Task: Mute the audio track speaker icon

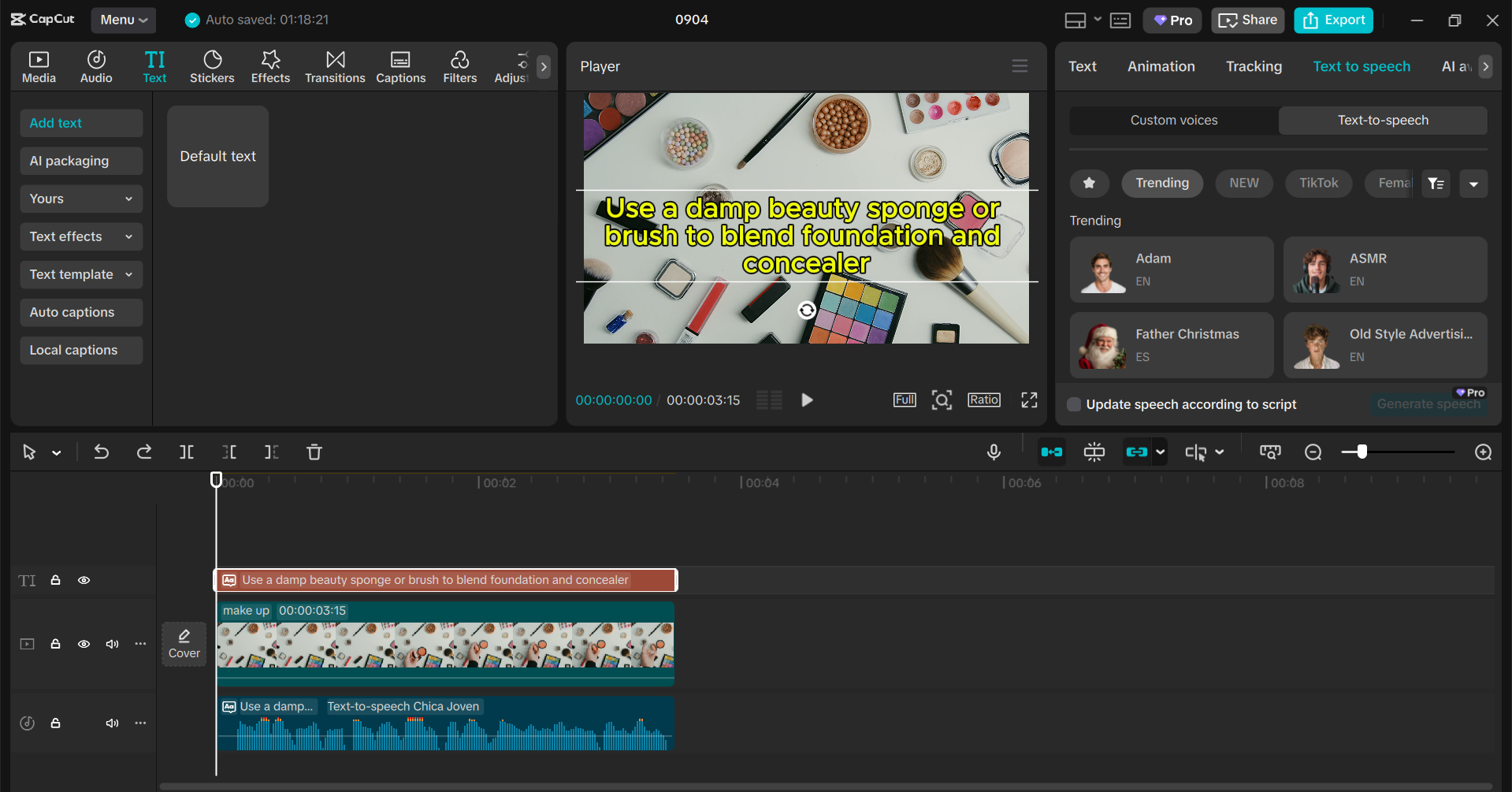Action: click(112, 723)
